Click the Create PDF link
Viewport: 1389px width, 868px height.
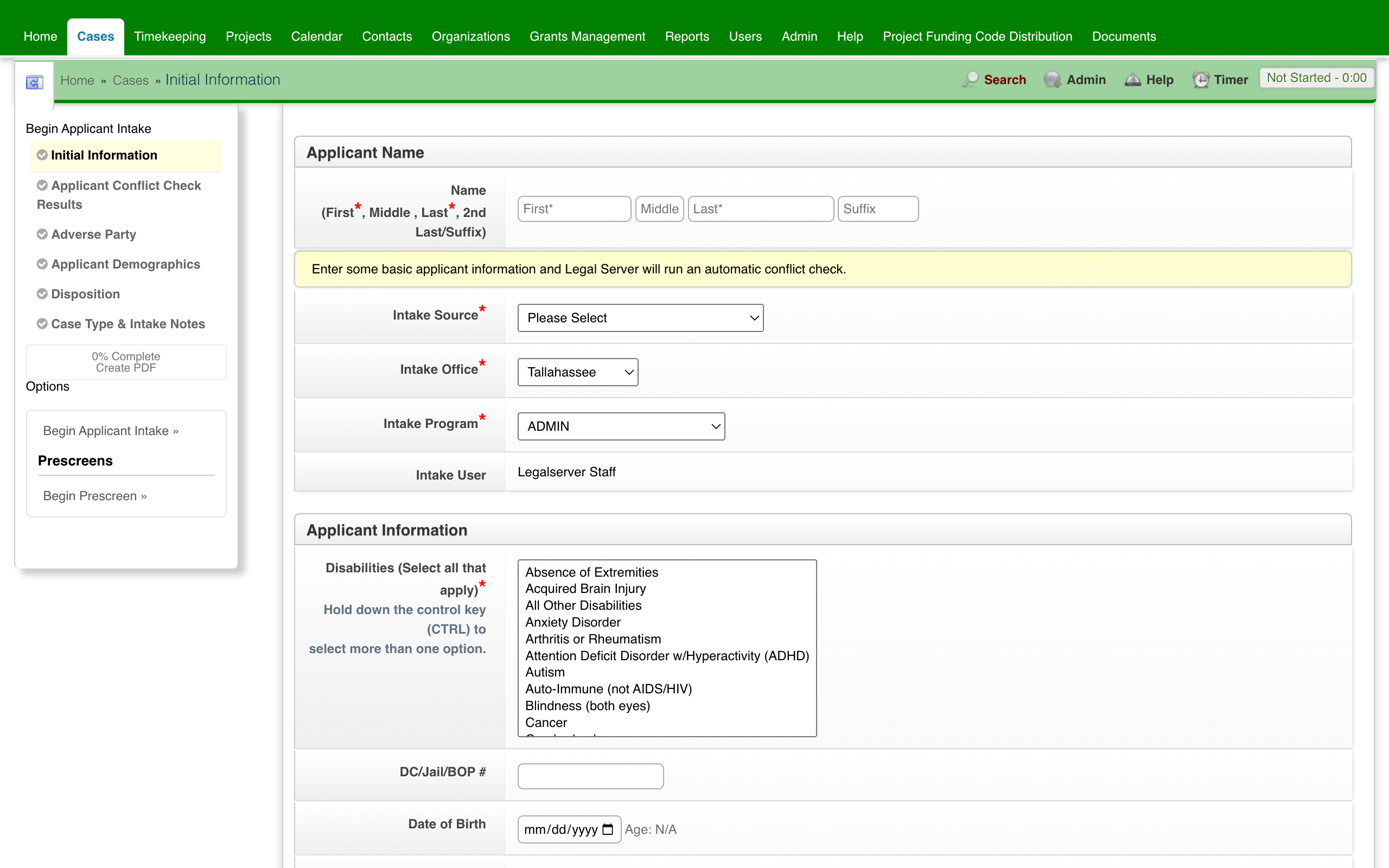pyautogui.click(x=126, y=368)
